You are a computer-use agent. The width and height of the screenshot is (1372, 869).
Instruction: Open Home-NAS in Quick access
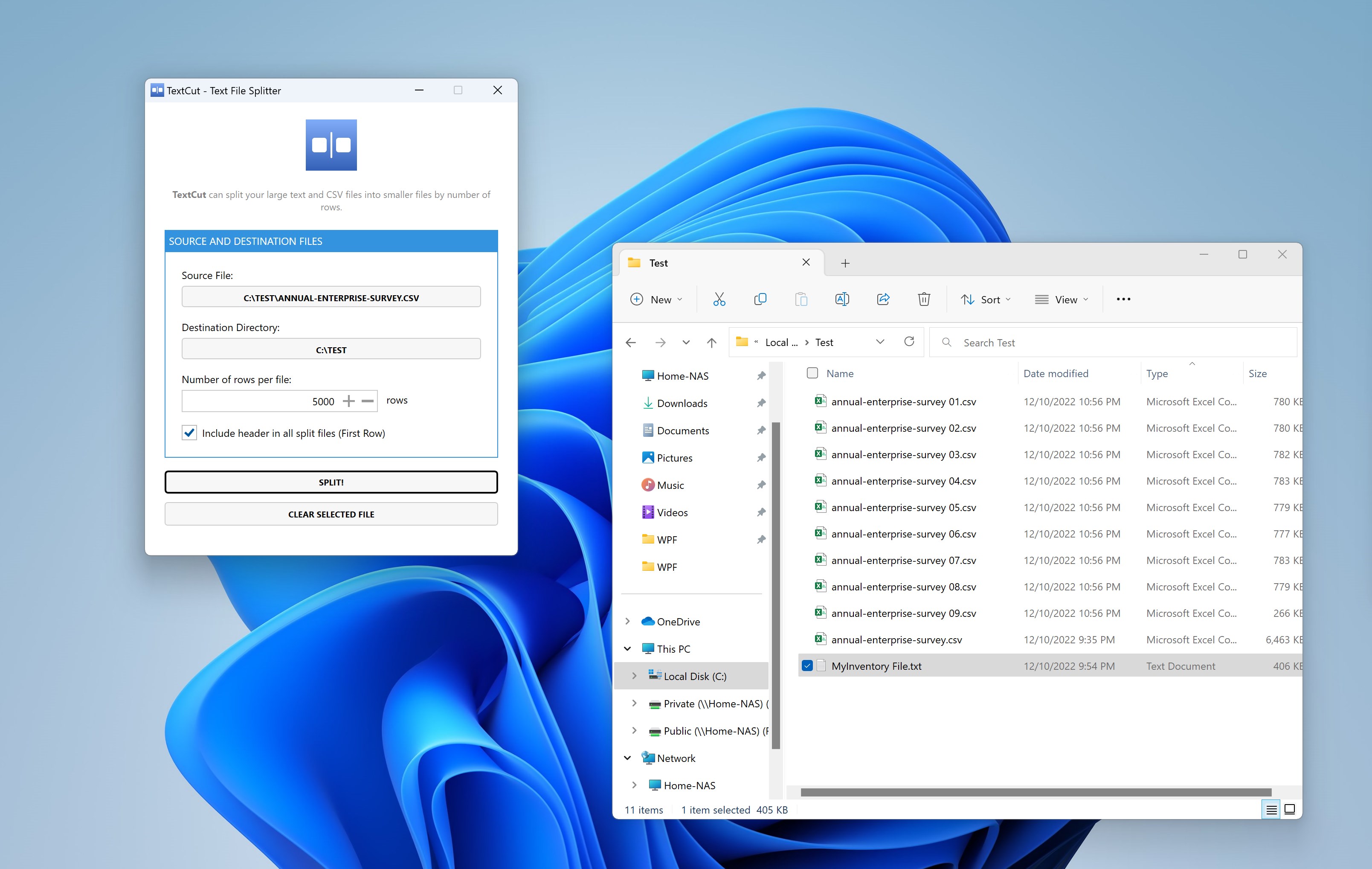[x=682, y=376]
